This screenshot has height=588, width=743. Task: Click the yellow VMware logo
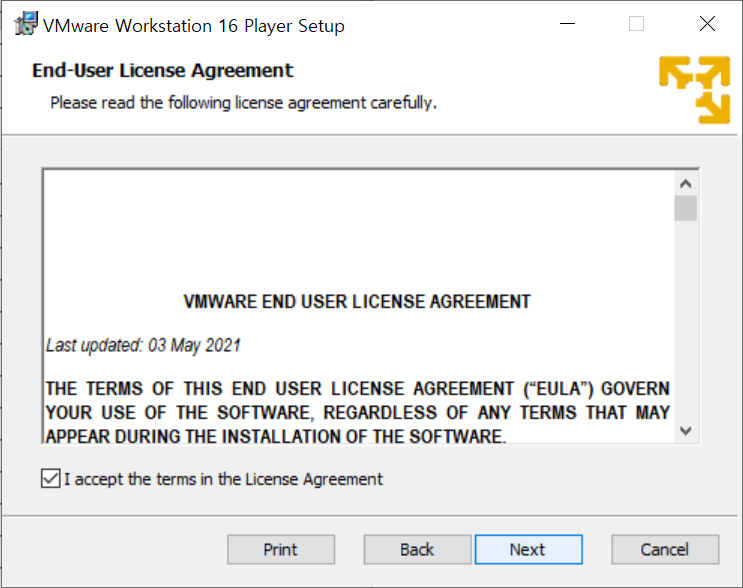coord(695,90)
